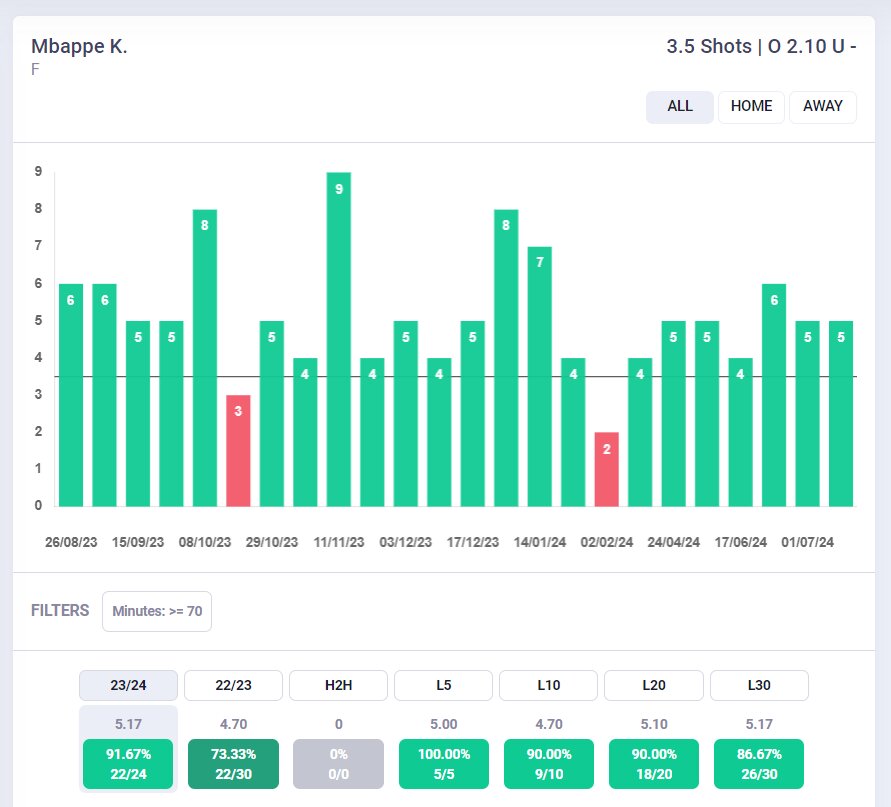Select the ALL venue filter
The height and width of the screenshot is (807, 891).
[x=679, y=106]
